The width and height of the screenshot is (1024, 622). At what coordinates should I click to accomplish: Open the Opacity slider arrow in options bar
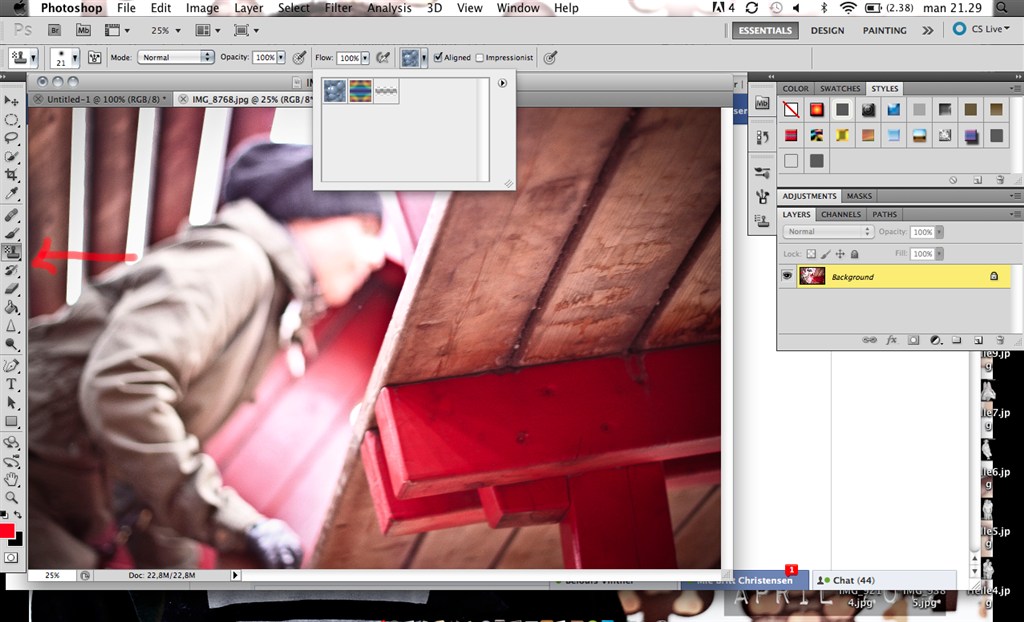tap(281, 57)
